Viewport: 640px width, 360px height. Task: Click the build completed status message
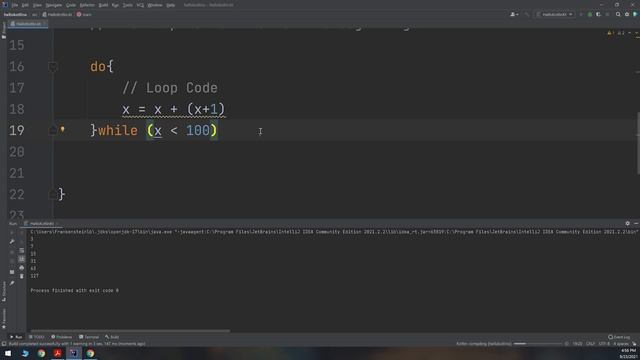tap(77, 344)
